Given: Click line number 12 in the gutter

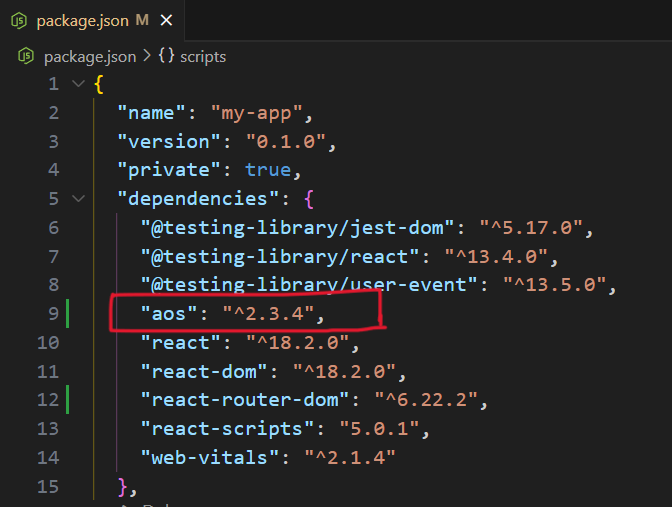Looking at the screenshot, I should [x=48, y=400].
